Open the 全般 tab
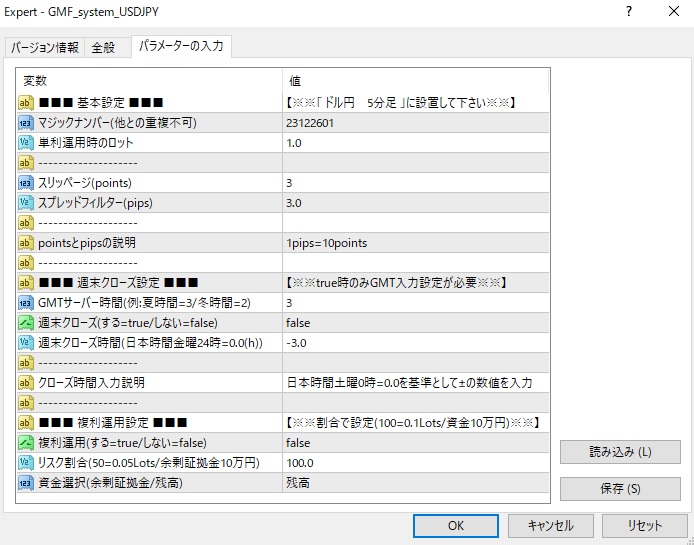Image resolution: width=694 pixels, height=545 pixels. click(103, 48)
